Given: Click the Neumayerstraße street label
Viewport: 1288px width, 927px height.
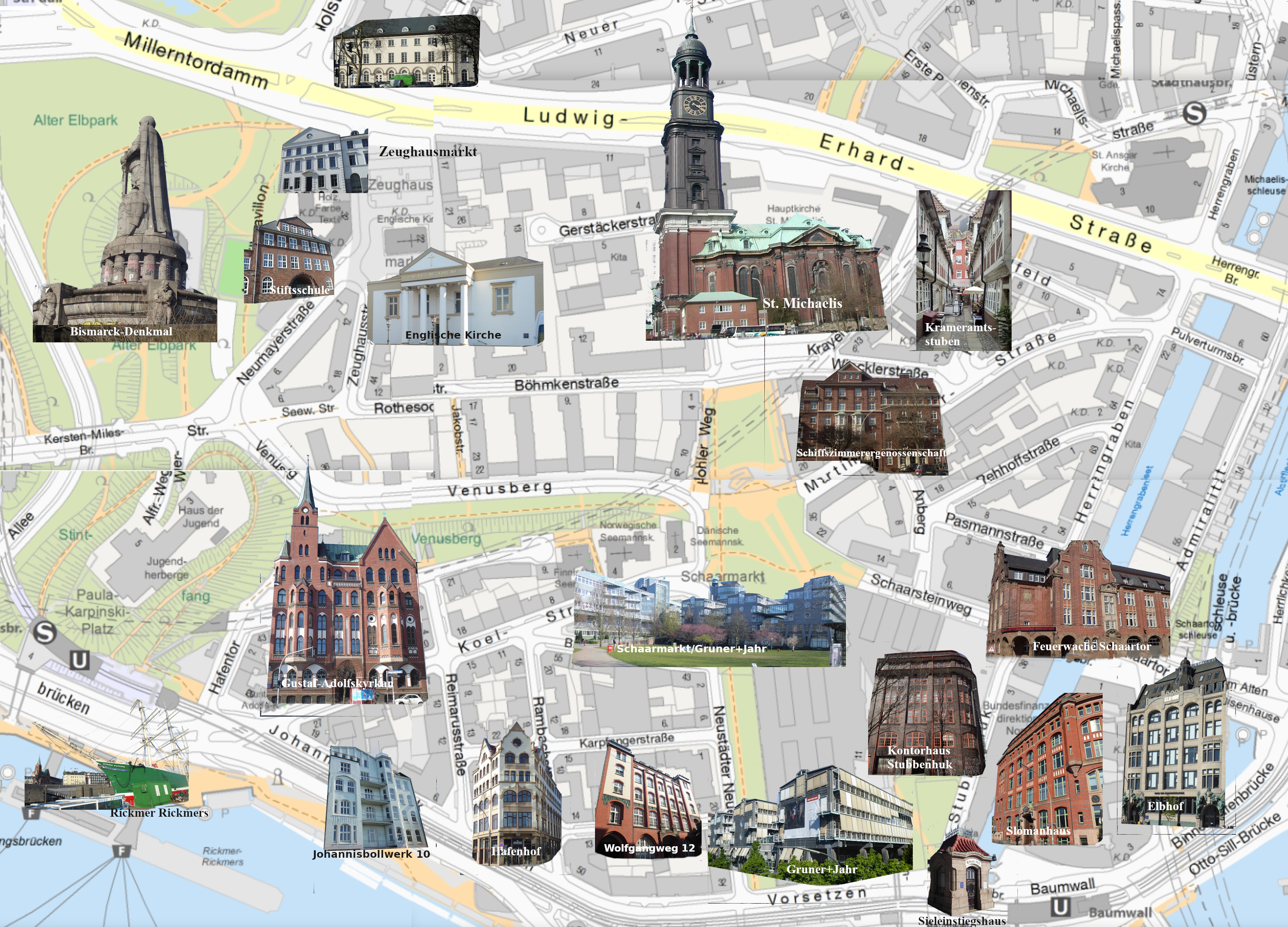Looking at the screenshot, I should click(276, 342).
